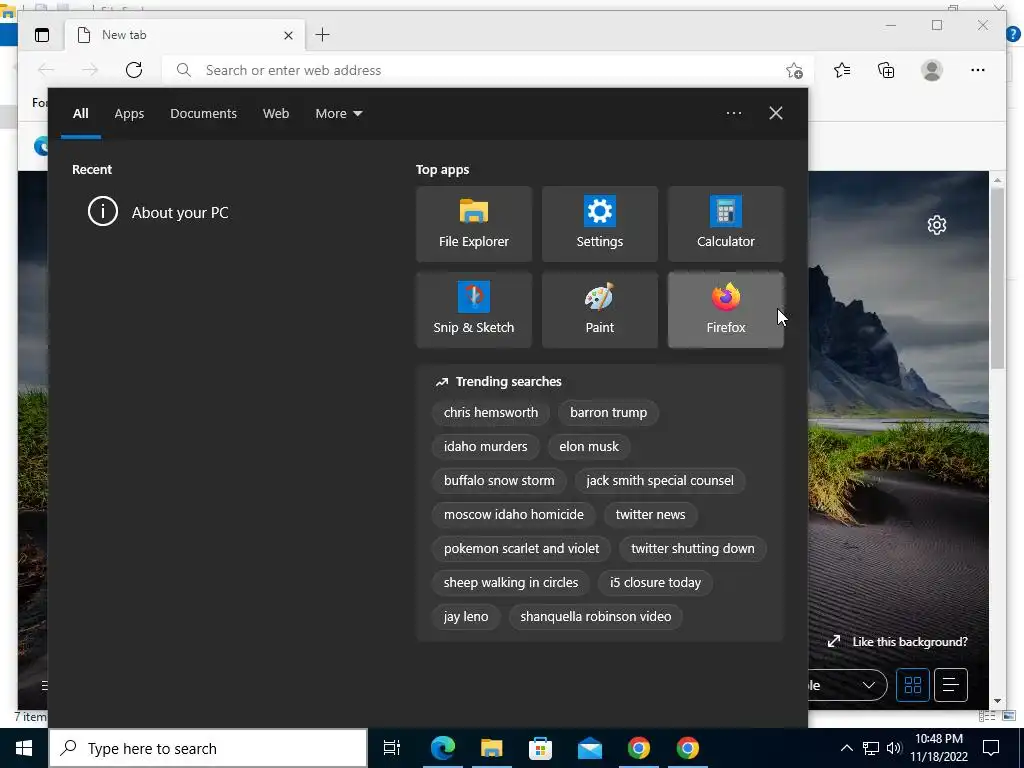
Task: Open a new tab in Edge
Action: pyautogui.click(x=323, y=35)
